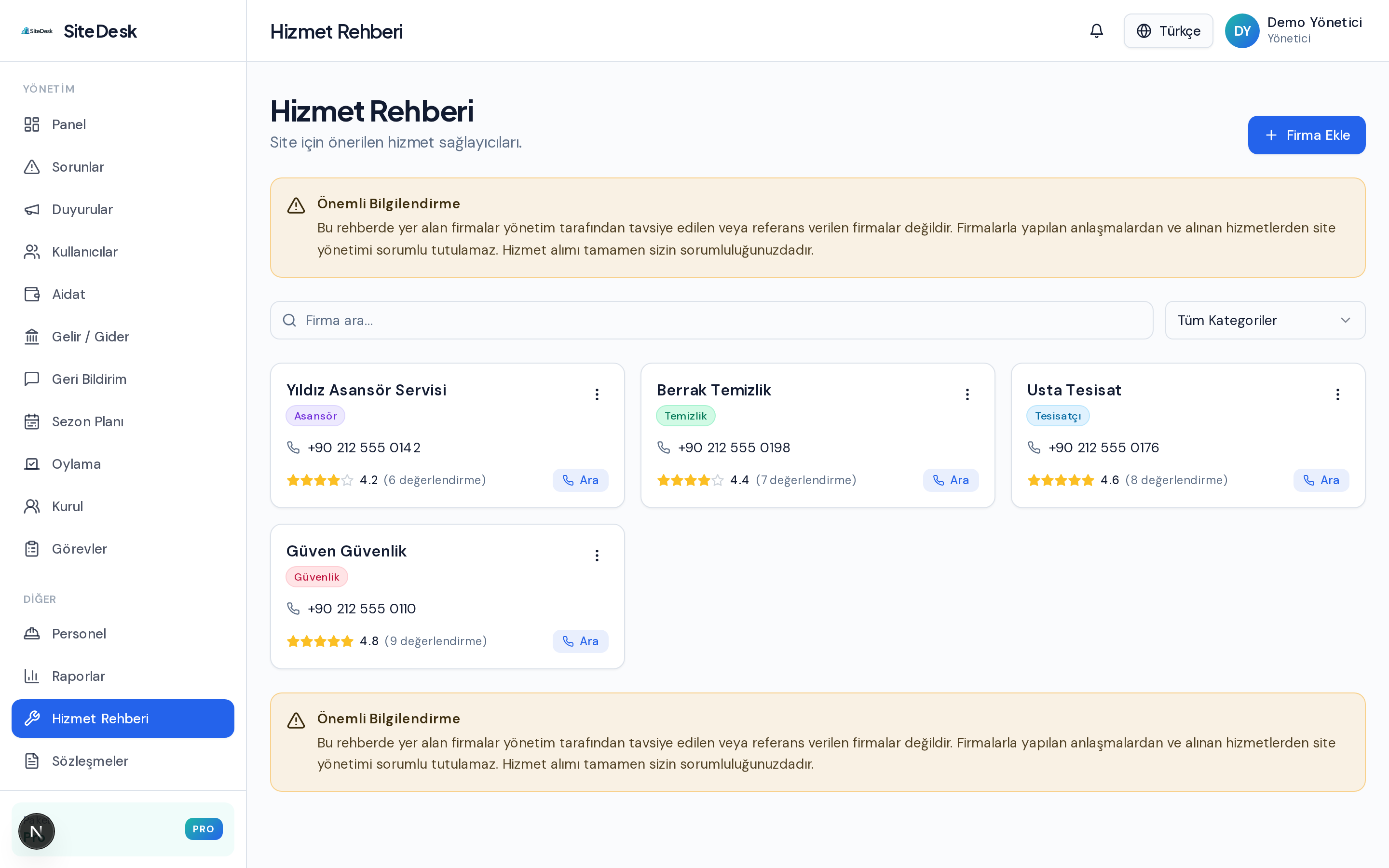Go to Oylama page
This screenshot has height=868, width=1389.
(x=123, y=464)
